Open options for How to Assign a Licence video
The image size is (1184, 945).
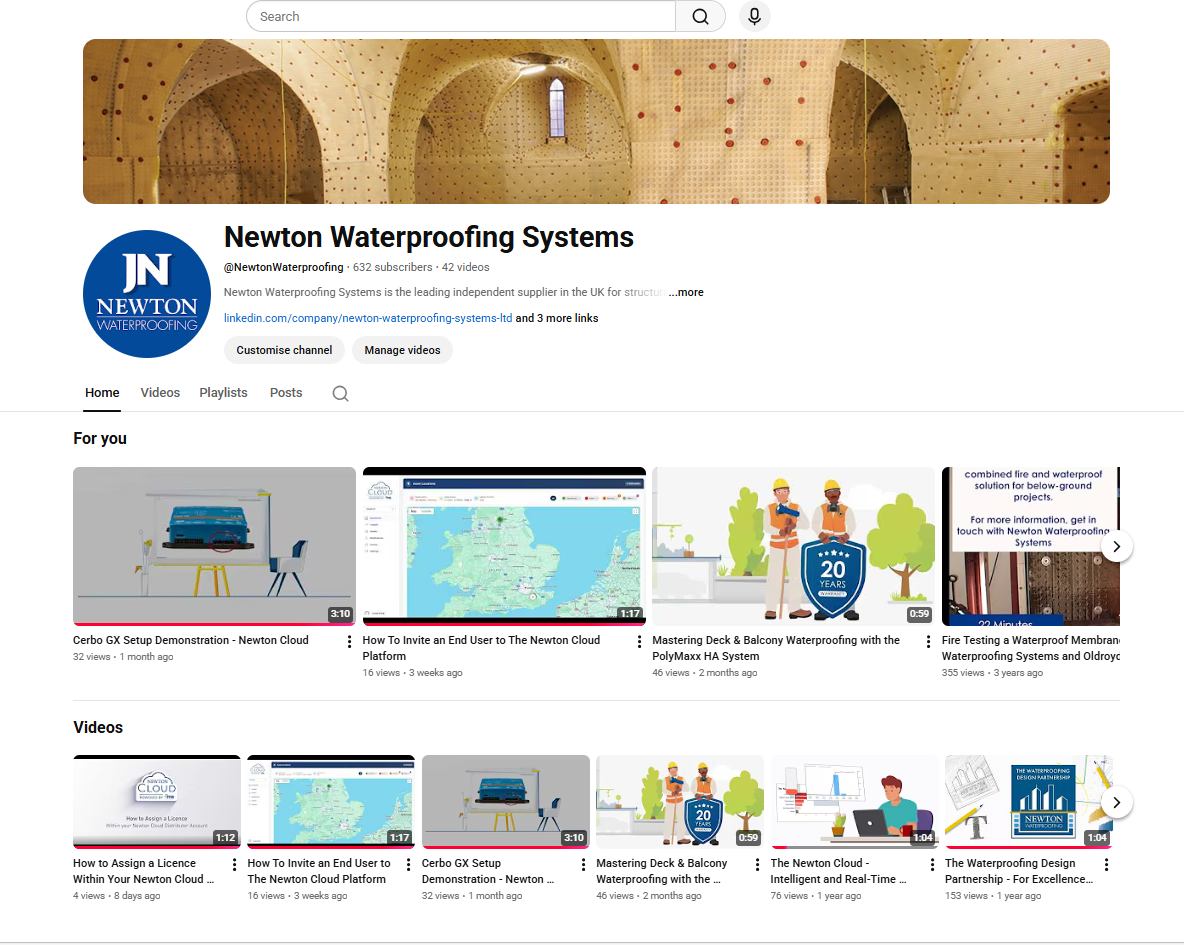point(234,864)
